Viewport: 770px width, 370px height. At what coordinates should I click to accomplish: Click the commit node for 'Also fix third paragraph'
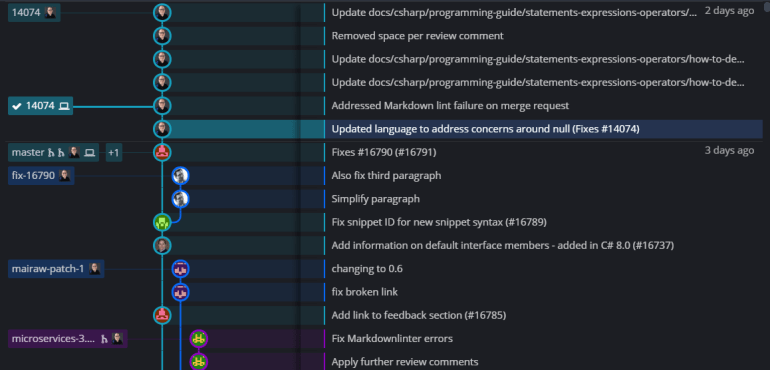coord(180,175)
